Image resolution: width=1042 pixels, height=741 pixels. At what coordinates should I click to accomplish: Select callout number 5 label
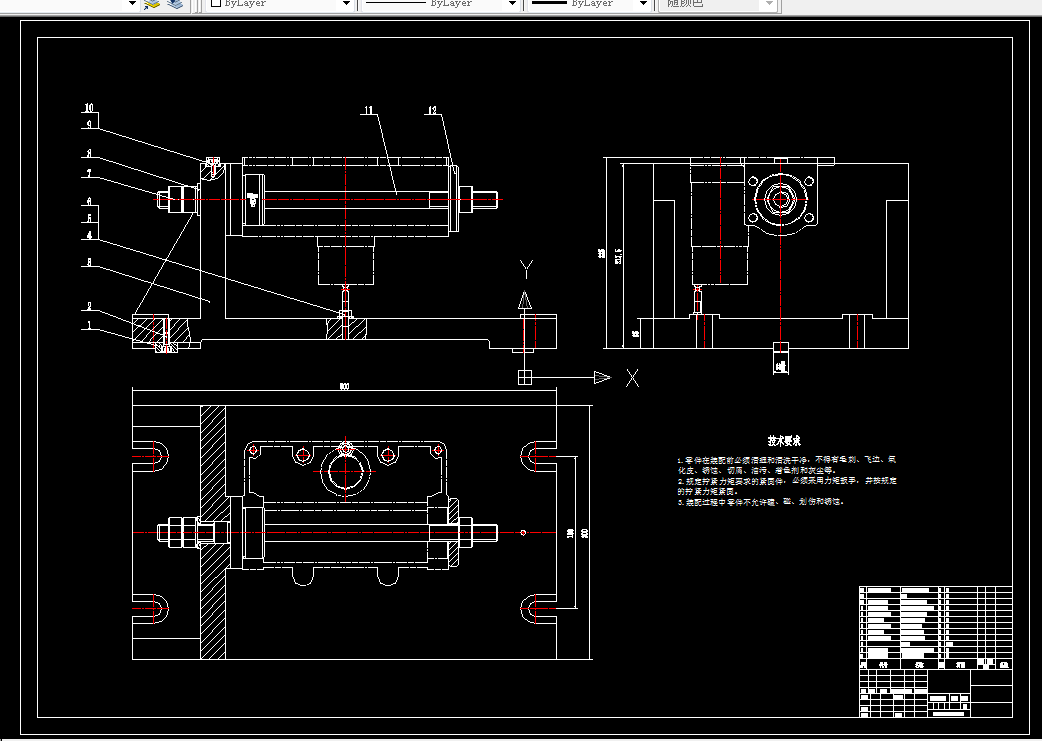89,218
